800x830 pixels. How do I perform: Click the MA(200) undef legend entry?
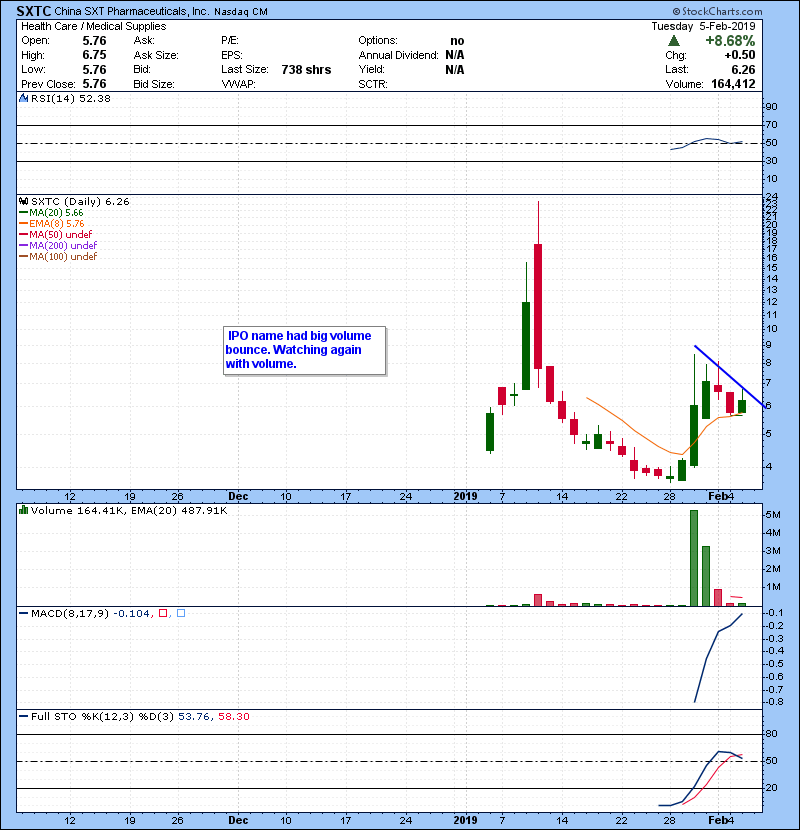[58, 246]
